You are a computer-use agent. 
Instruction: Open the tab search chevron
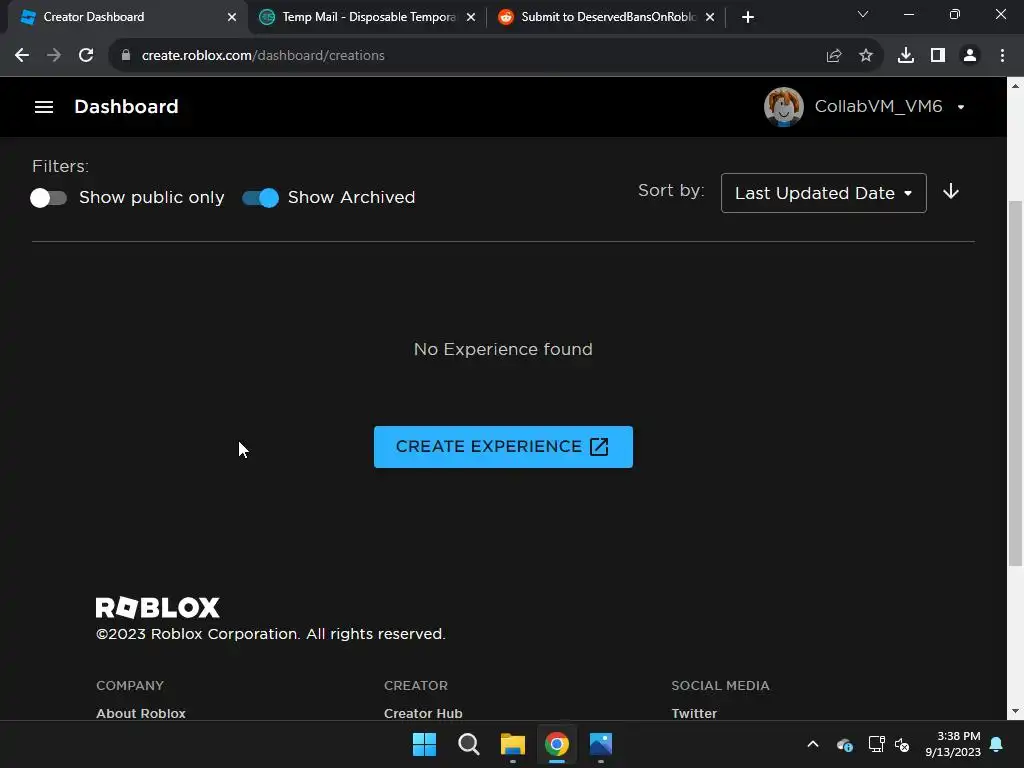coord(863,14)
